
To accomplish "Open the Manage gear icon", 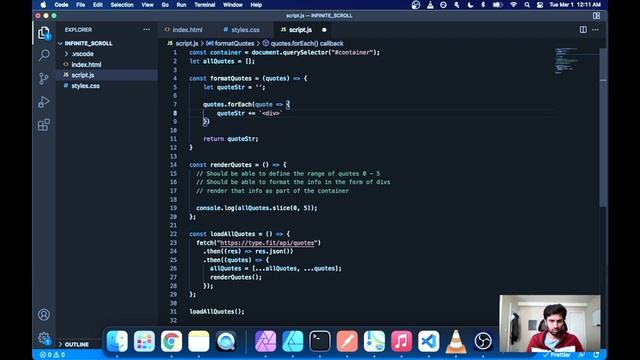I will [44, 338].
